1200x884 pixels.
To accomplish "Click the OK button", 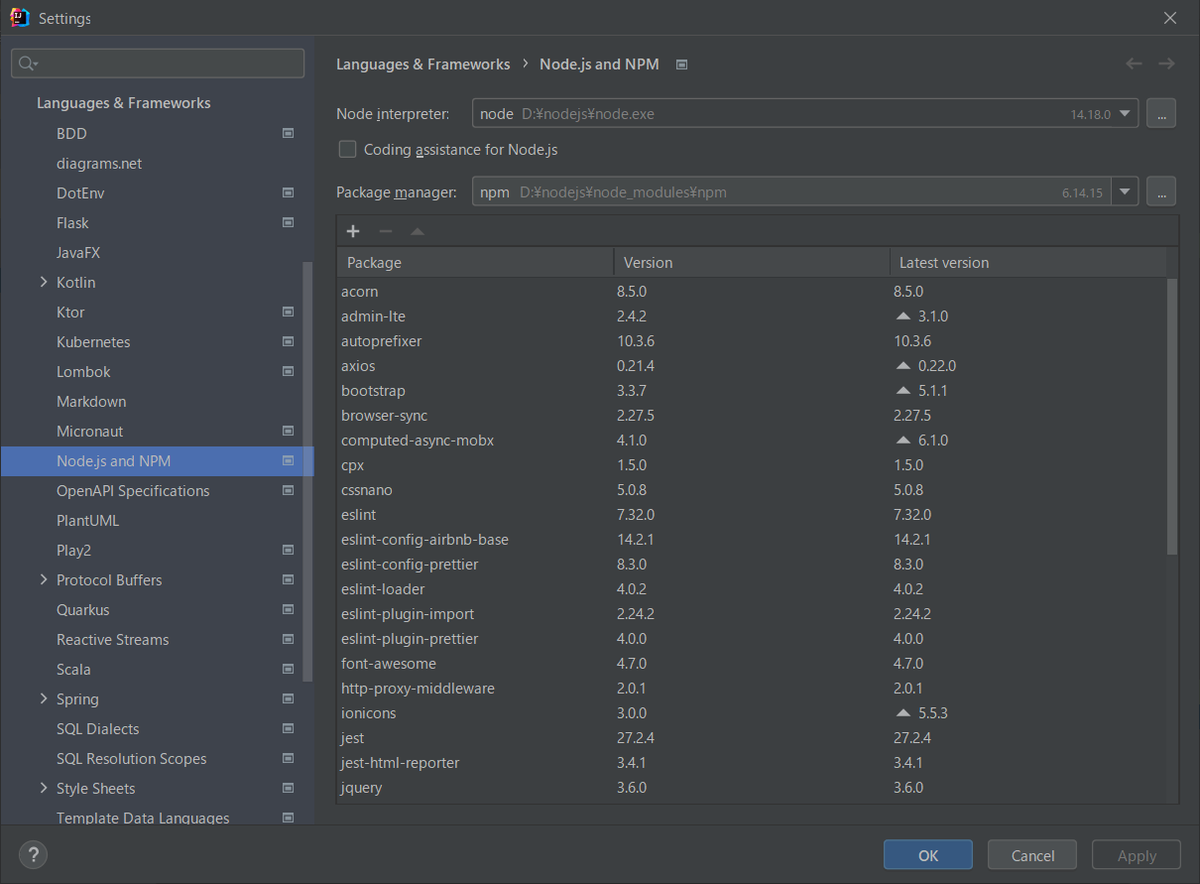I will click(928, 855).
